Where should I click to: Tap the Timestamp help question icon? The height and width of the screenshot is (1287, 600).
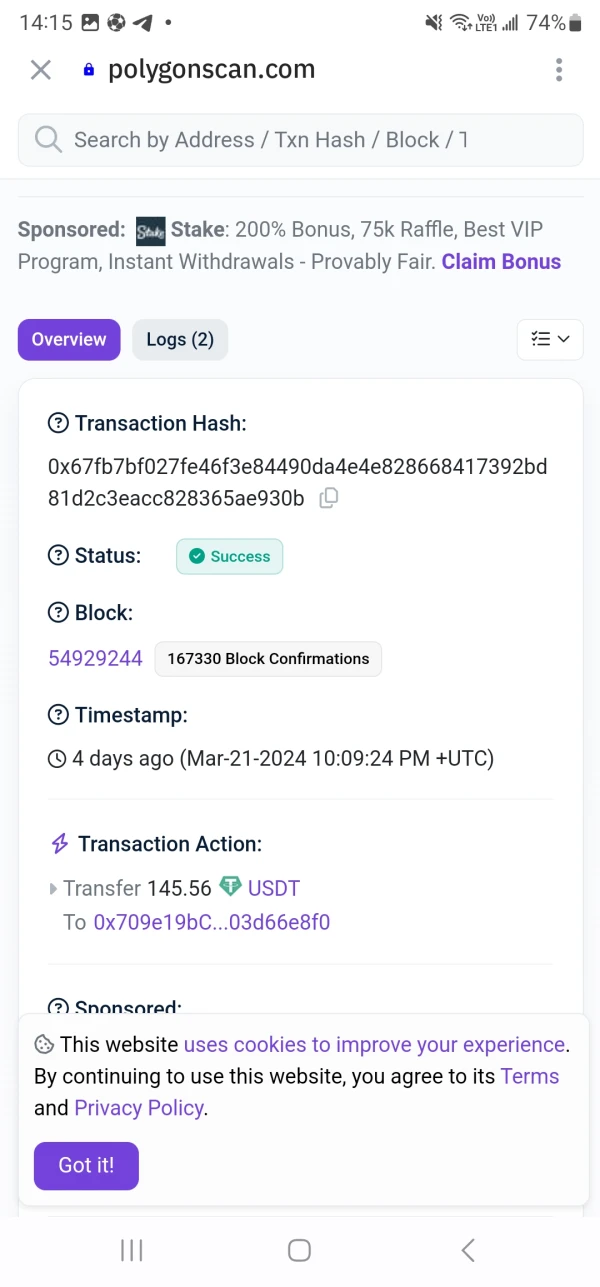pyautogui.click(x=59, y=715)
